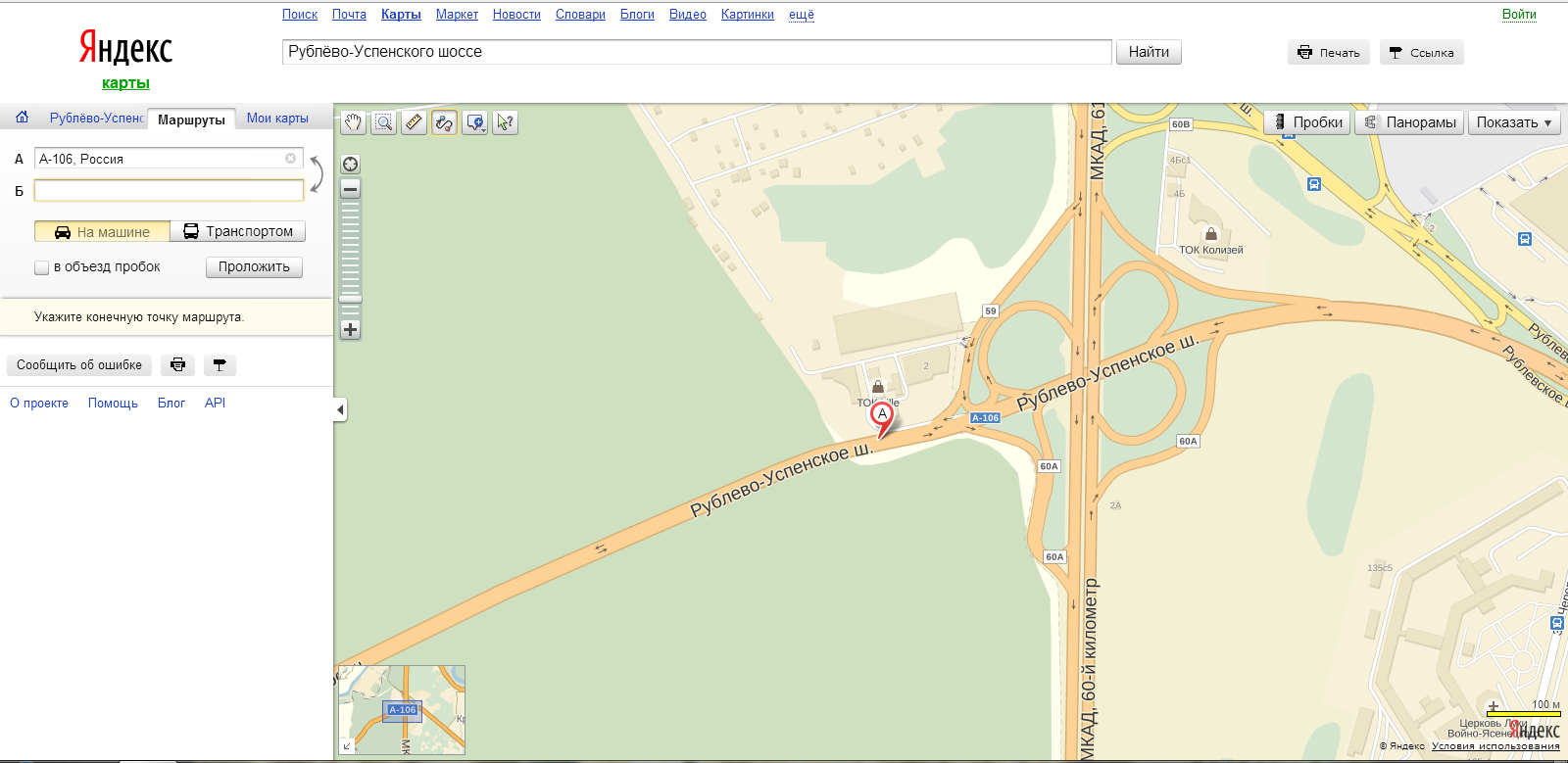Clear the point A address field
This screenshot has height=763, width=1568.
pyautogui.click(x=290, y=159)
